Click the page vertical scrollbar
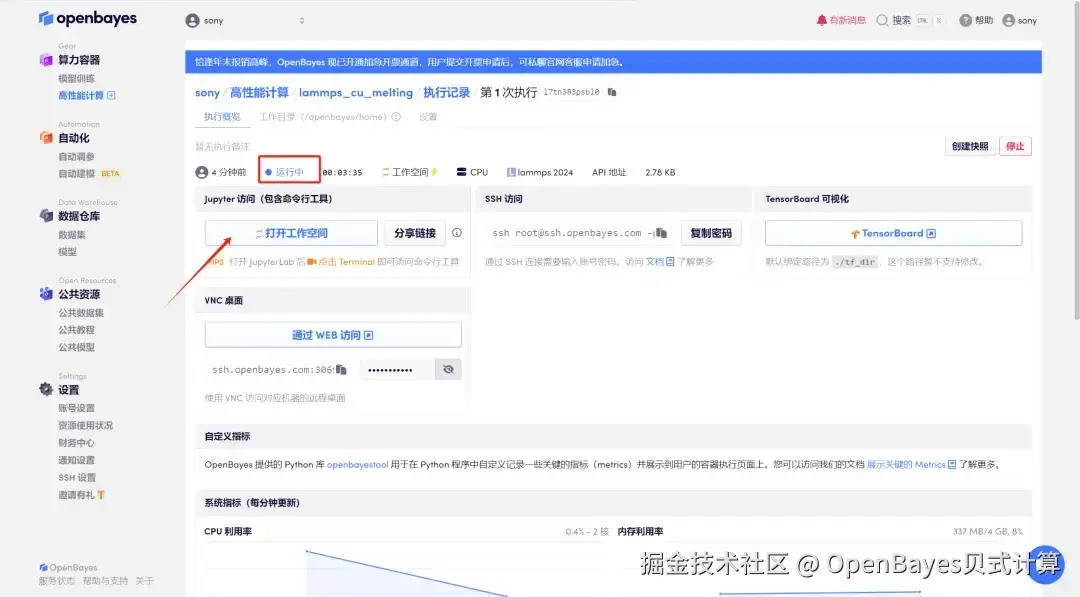 (x=1076, y=158)
